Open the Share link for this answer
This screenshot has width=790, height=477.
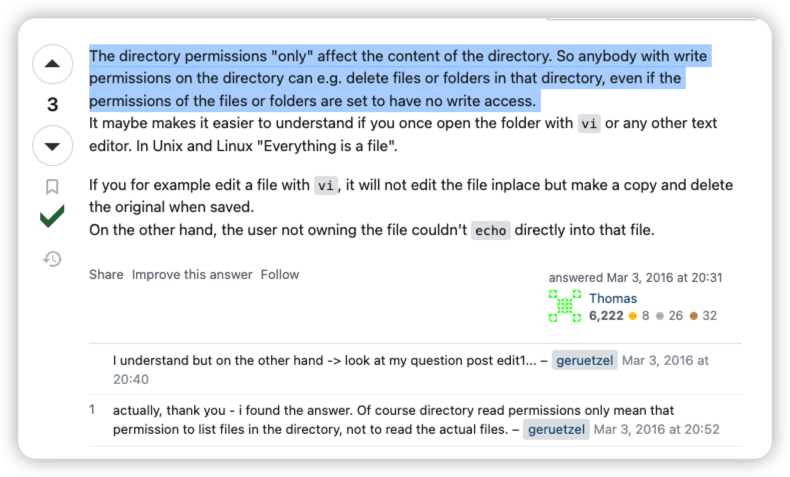(x=106, y=274)
